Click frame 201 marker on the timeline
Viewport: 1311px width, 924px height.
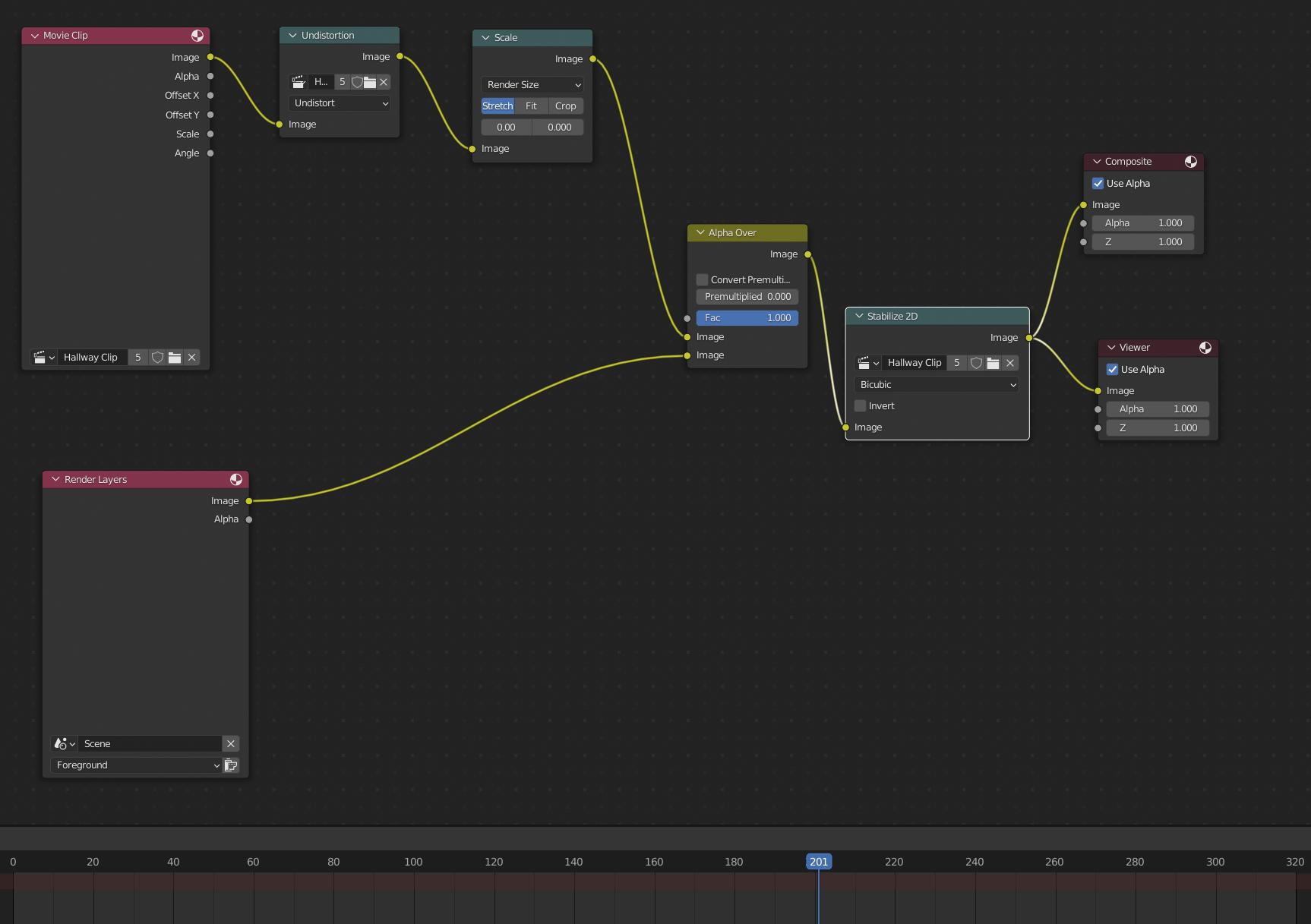click(x=818, y=862)
